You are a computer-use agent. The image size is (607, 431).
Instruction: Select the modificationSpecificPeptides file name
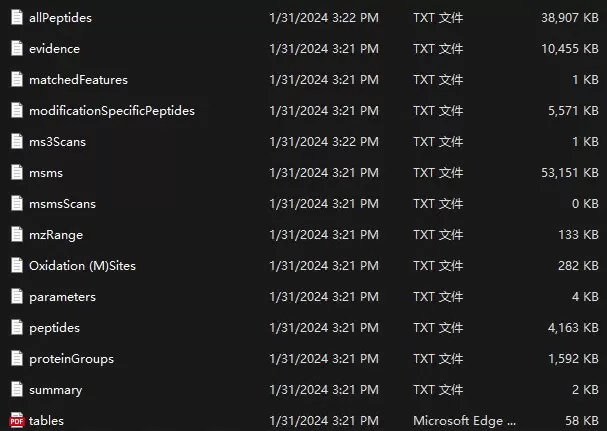pyautogui.click(x=111, y=110)
